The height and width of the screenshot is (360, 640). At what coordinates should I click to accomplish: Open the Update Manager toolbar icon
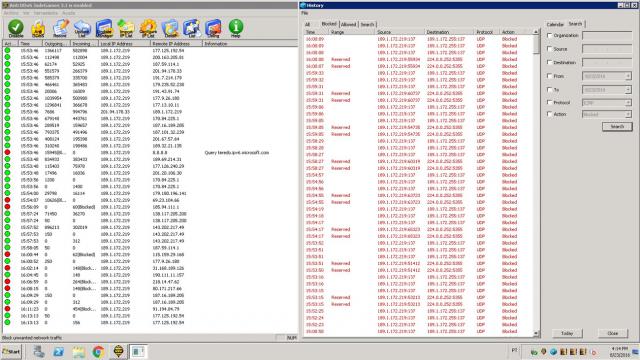pos(104,28)
